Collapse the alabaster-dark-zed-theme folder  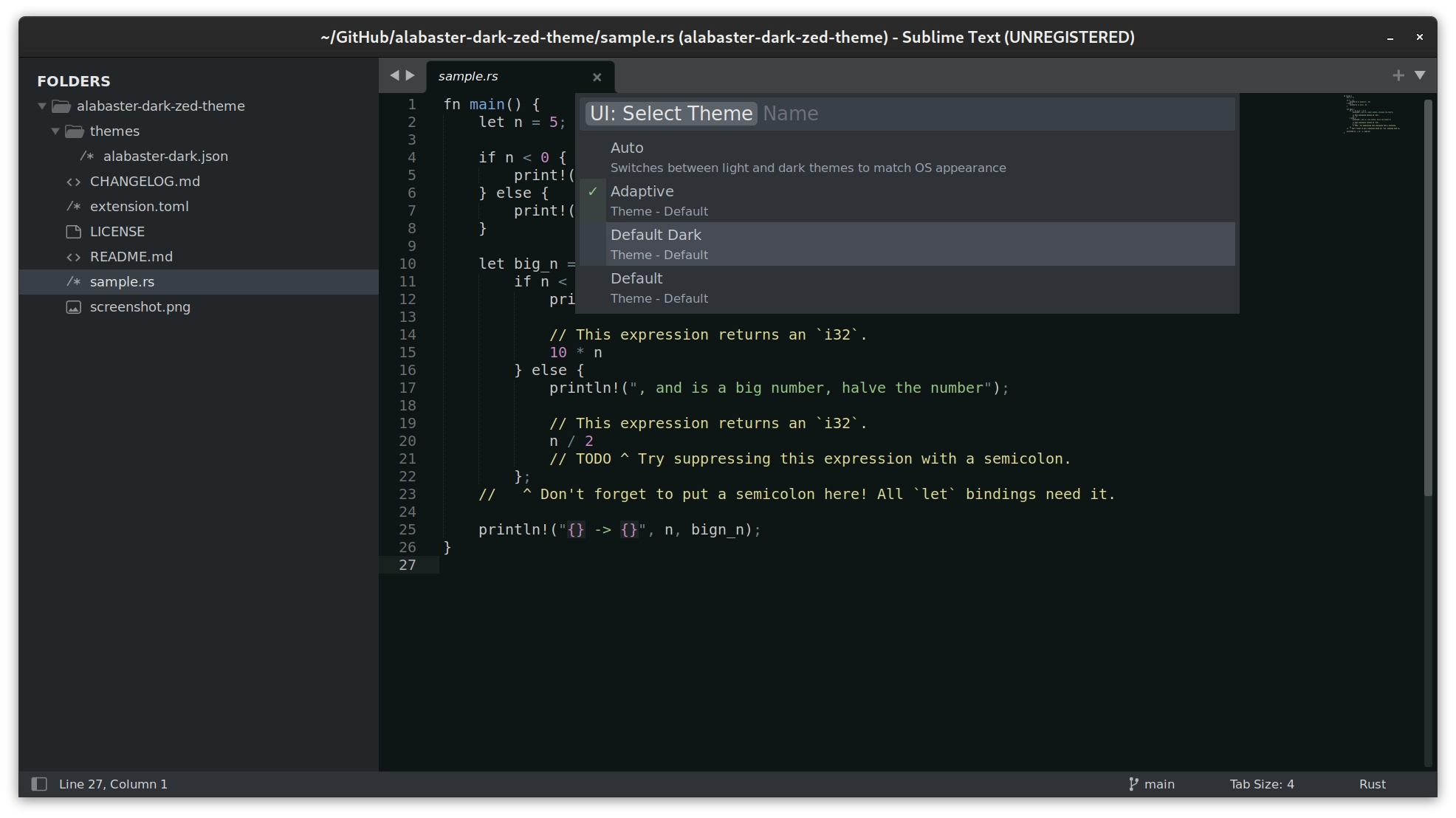(x=42, y=106)
